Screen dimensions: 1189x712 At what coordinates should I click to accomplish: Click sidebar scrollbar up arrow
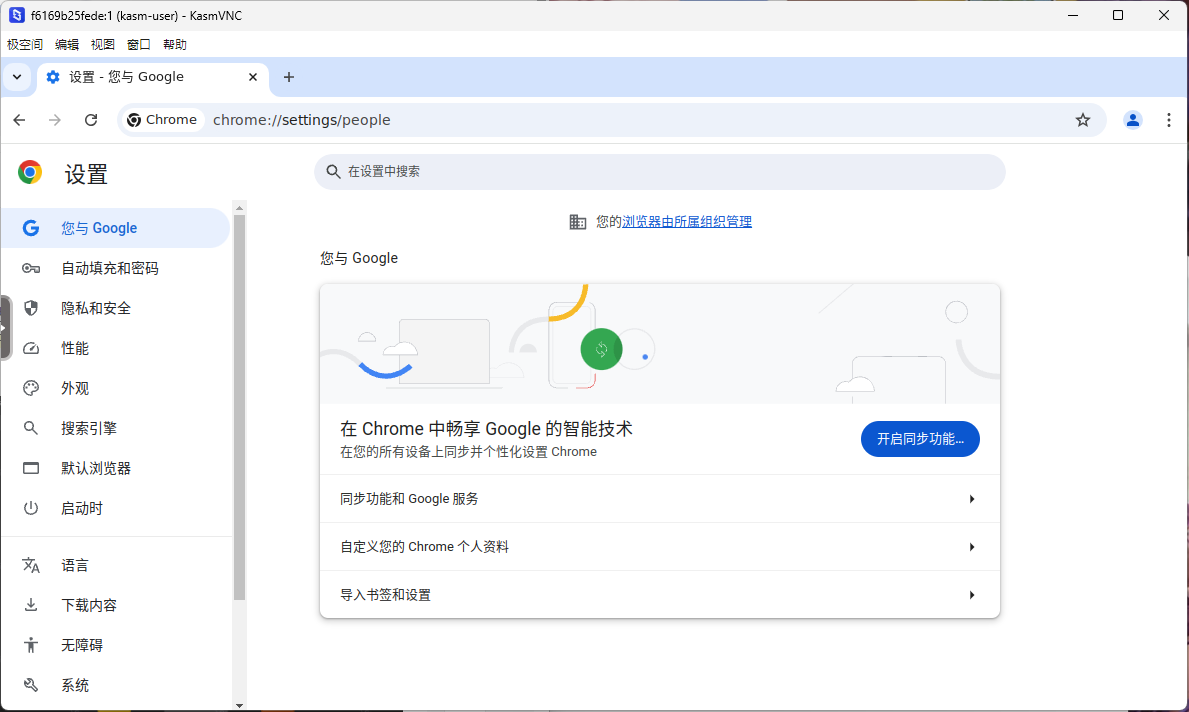(x=240, y=208)
